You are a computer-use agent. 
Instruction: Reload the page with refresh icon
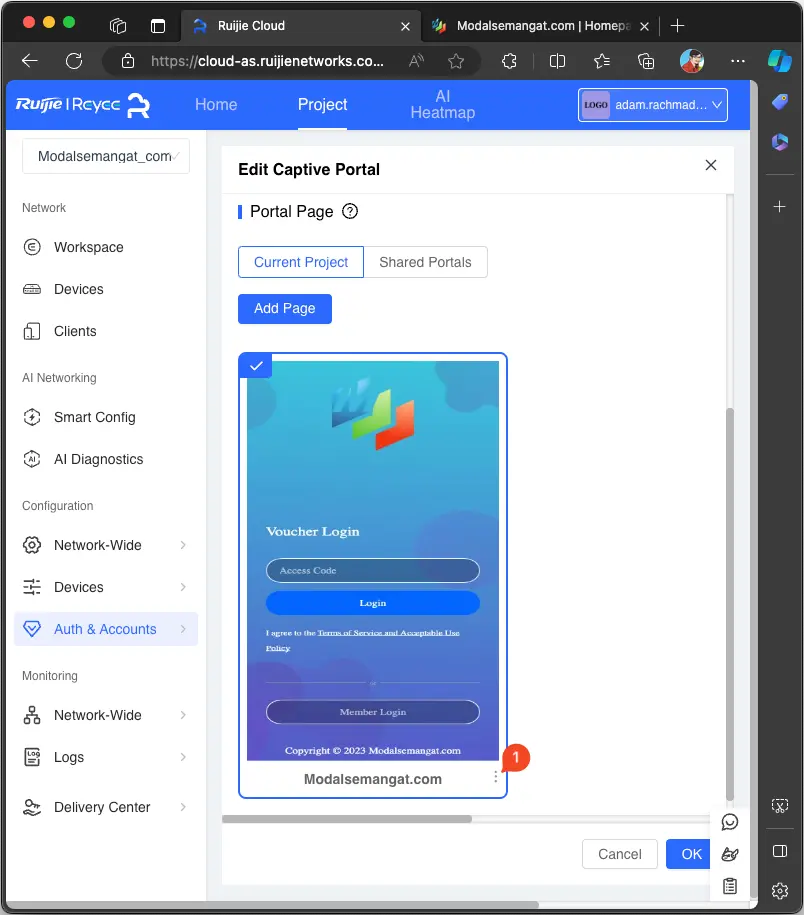[x=74, y=61]
